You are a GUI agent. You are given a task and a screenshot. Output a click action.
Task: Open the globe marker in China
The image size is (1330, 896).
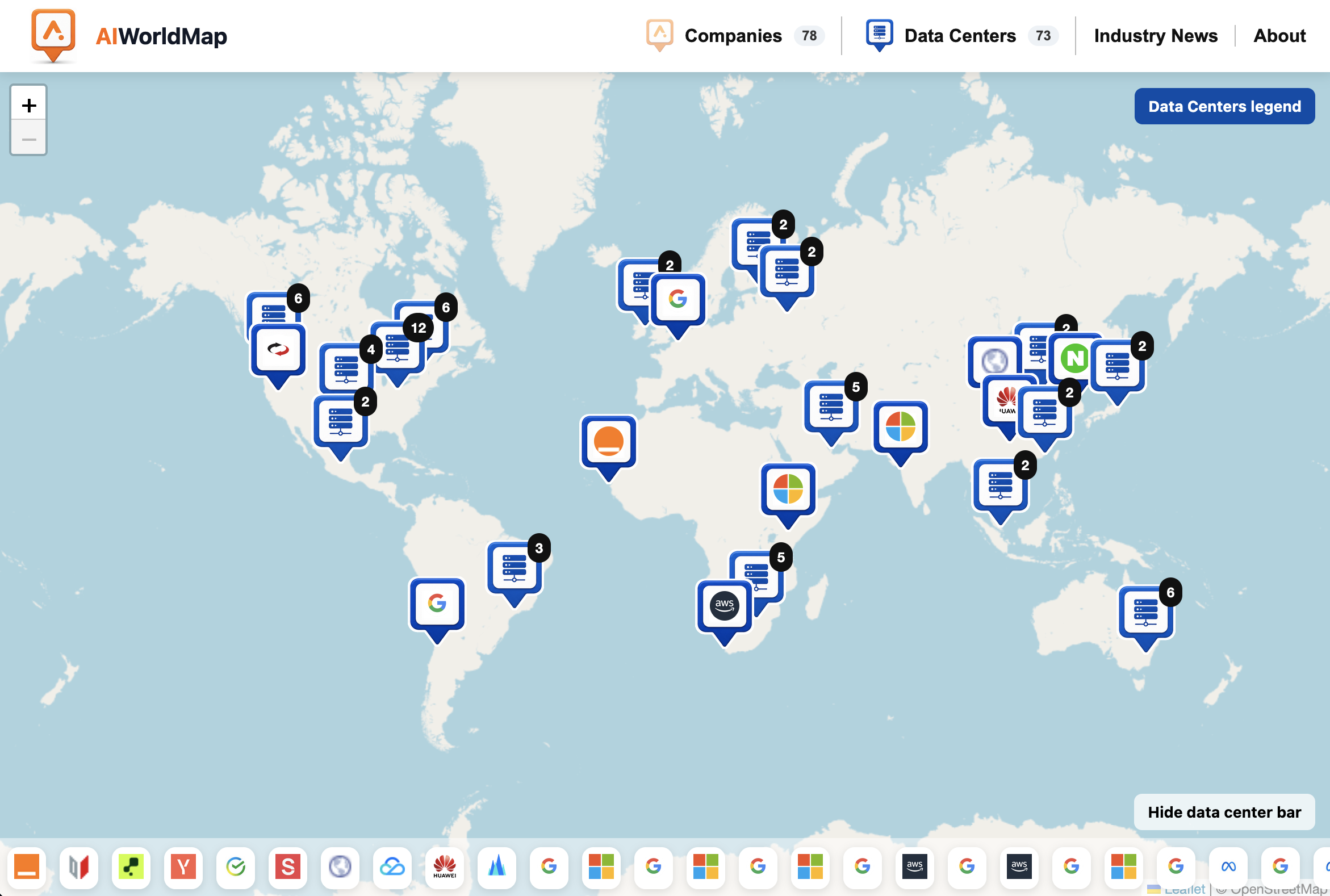click(994, 362)
